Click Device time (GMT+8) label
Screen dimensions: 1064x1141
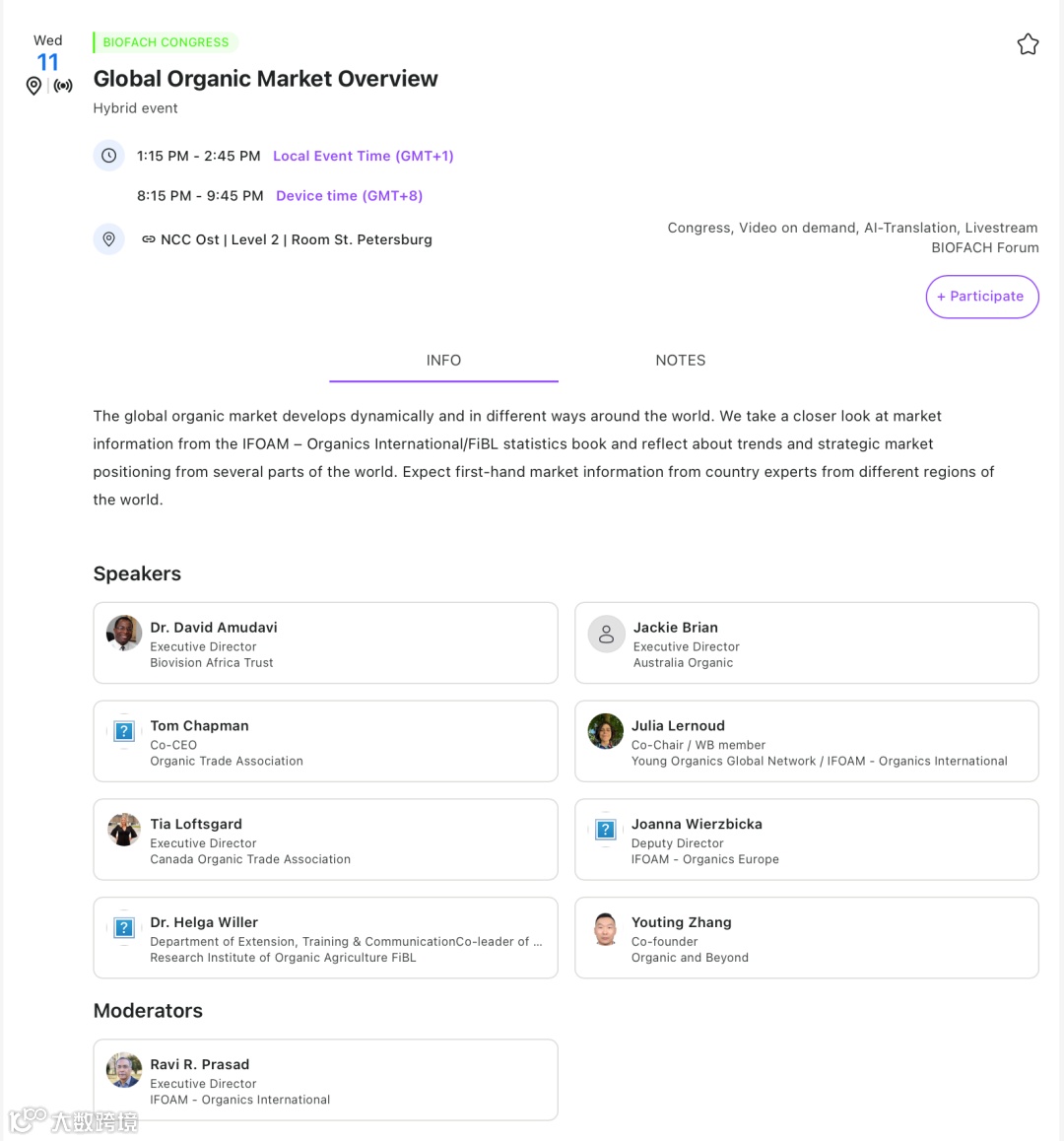tap(350, 196)
